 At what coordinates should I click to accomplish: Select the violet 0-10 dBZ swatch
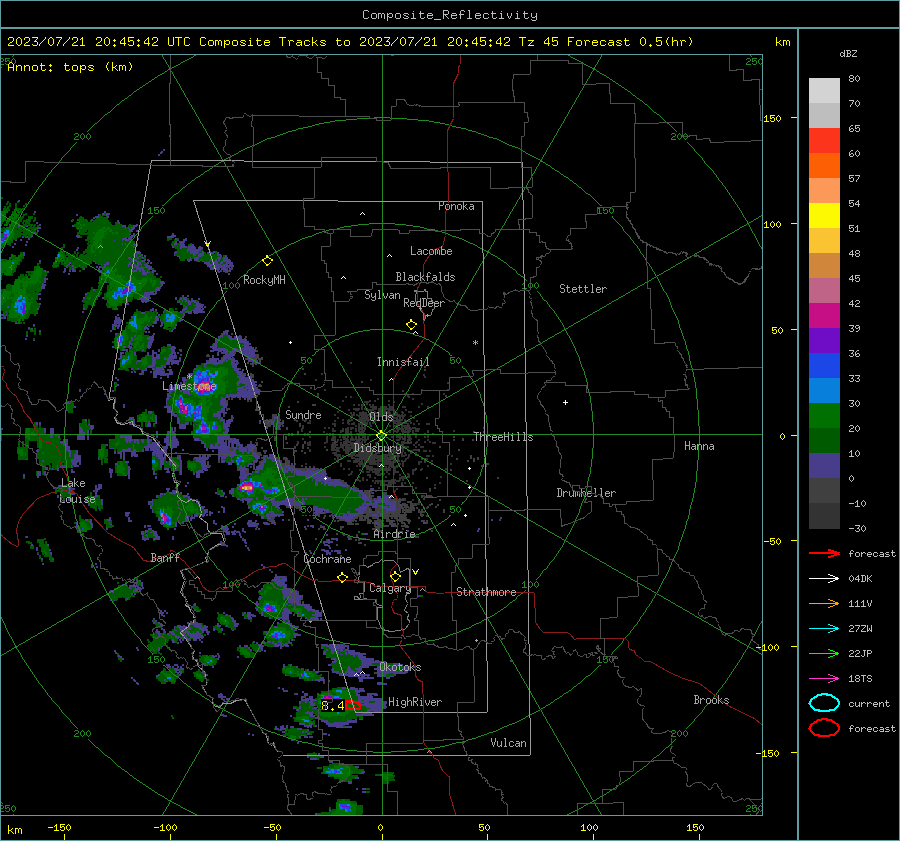point(824,466)
